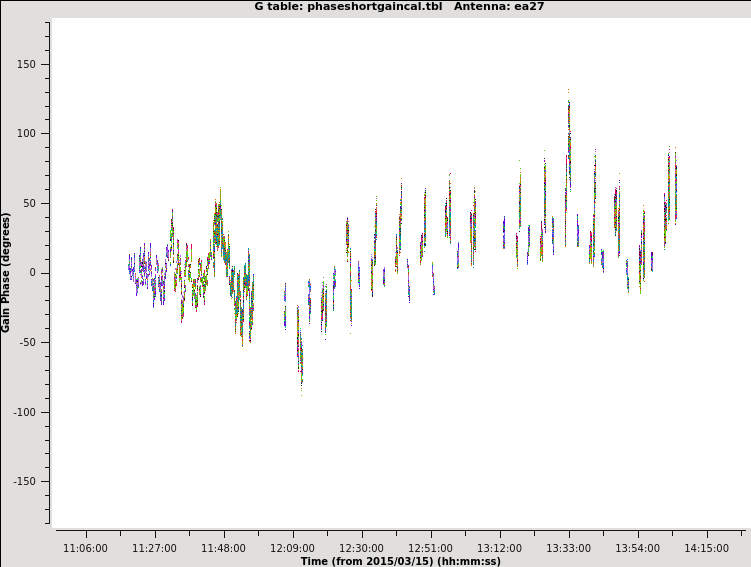Click the -50 value on the y-axis
The height and width of the screenshot is (567, 751).
tap(28, 342)
